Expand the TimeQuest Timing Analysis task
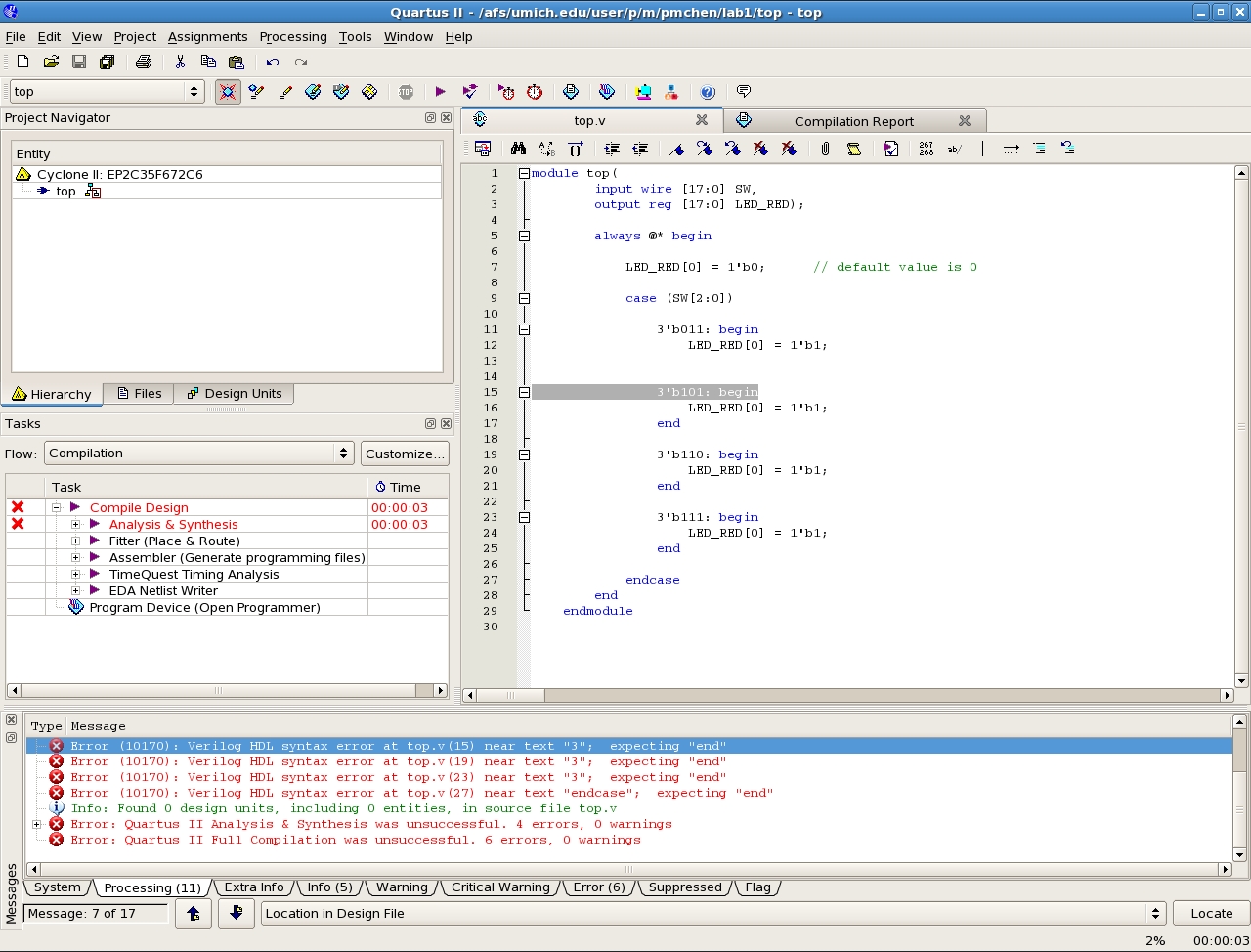This screenshot has width=1251, height=952. coord(75,574)
